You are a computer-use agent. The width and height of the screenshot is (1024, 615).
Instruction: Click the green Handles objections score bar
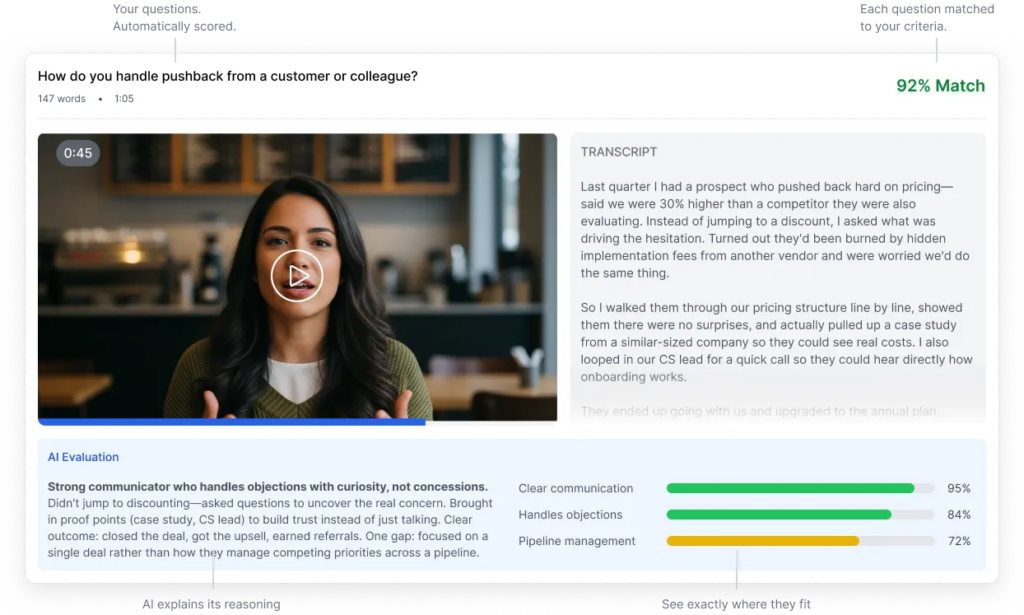point(779,515)
